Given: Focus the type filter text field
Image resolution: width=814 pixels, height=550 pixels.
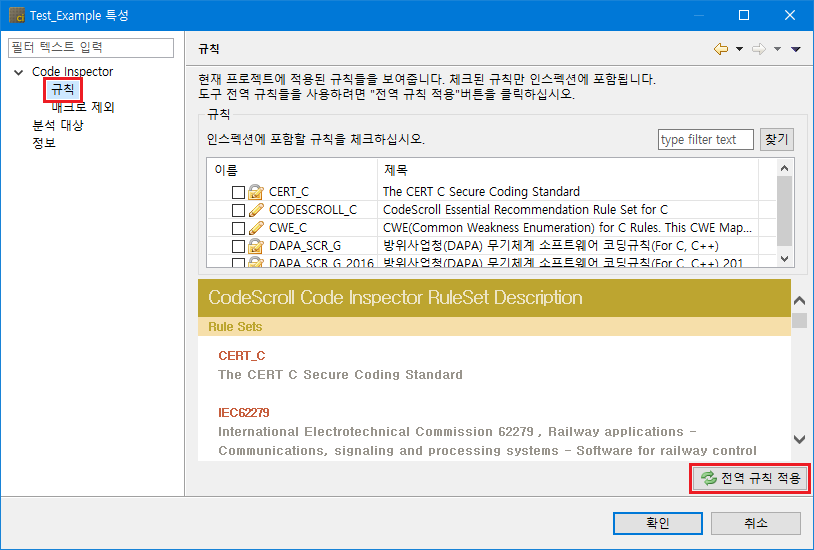Looking at the screenshot, I should 706,140.
